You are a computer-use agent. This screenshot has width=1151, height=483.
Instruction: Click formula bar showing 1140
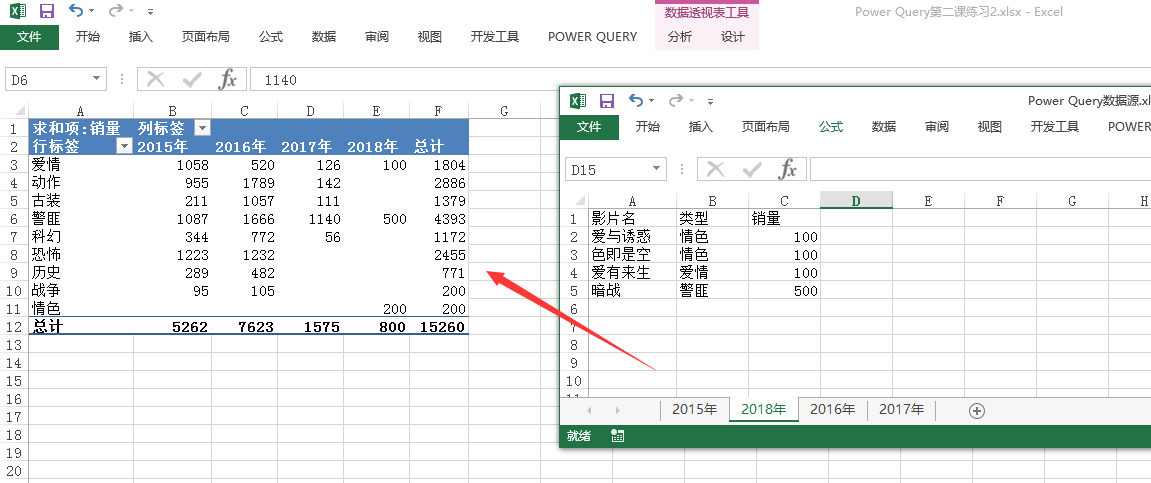pos(700,80)
